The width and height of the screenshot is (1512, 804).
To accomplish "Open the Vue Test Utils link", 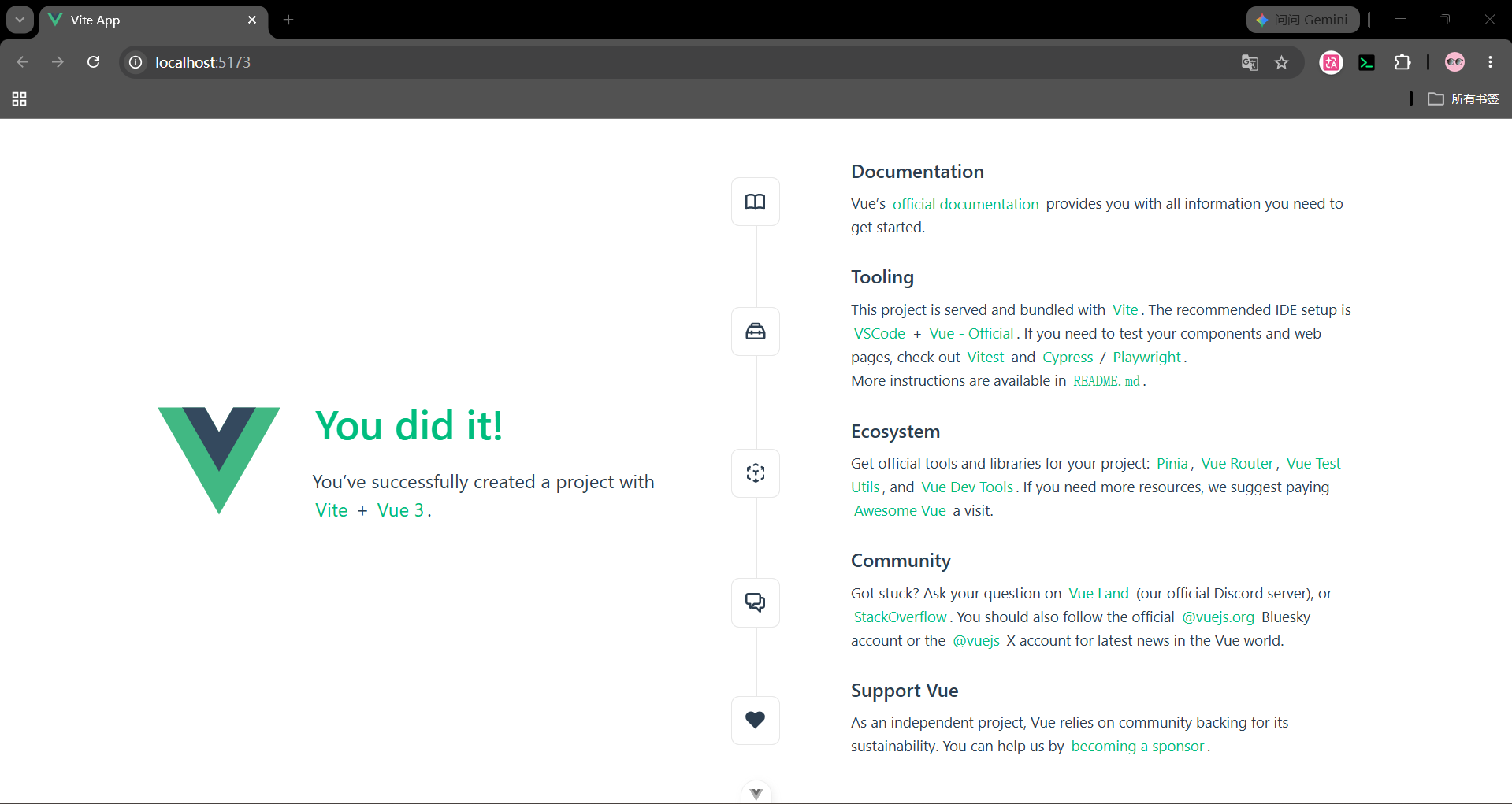I will 1313,464.
